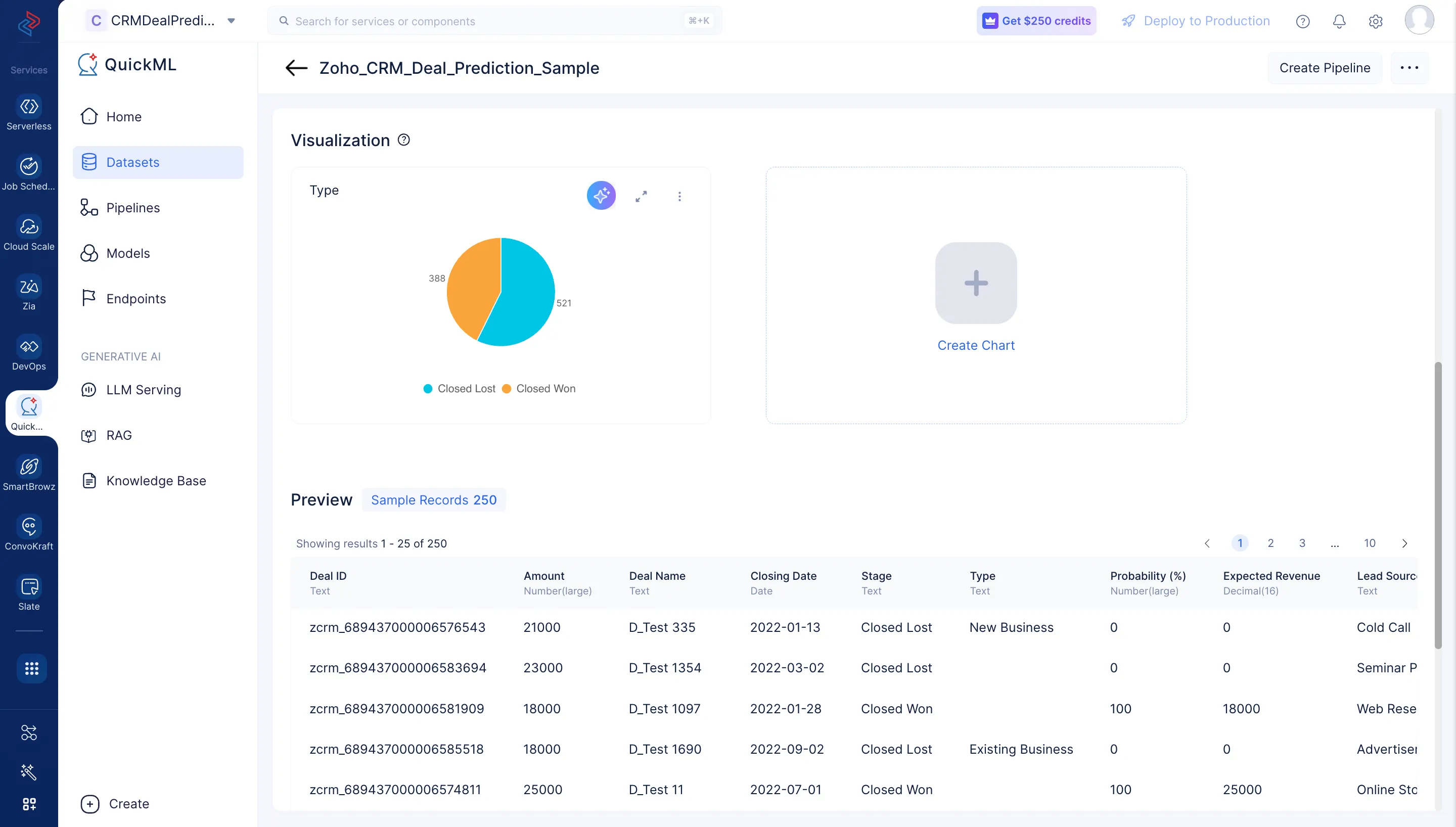The image size is (1456, 827).
Task: Expand the Type chart to fullscreen
Action: click(641, 197)
